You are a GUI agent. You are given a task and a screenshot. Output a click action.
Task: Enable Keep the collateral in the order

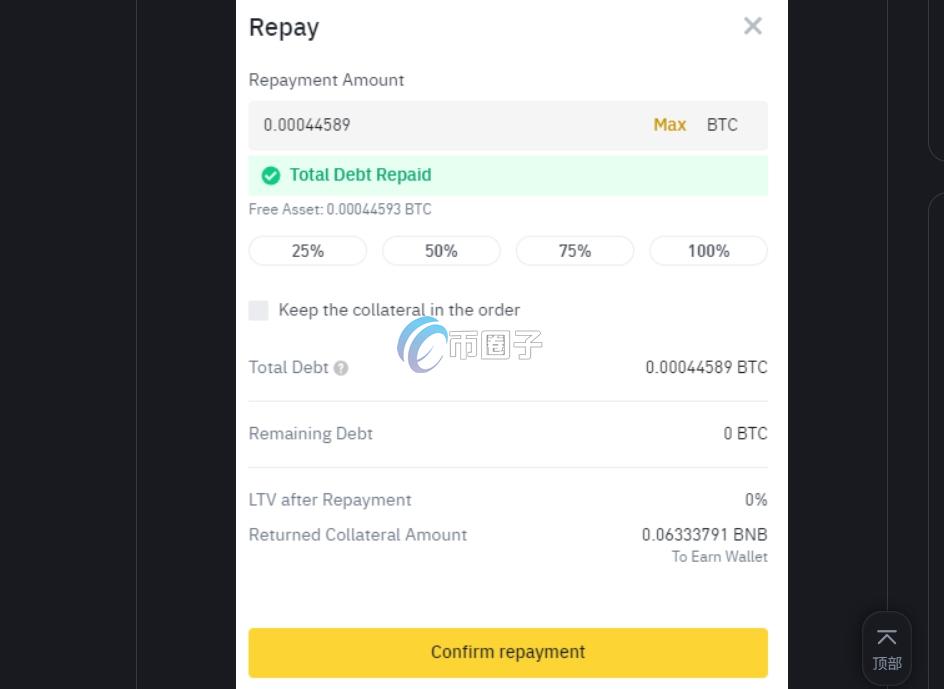tap(259, 310)
